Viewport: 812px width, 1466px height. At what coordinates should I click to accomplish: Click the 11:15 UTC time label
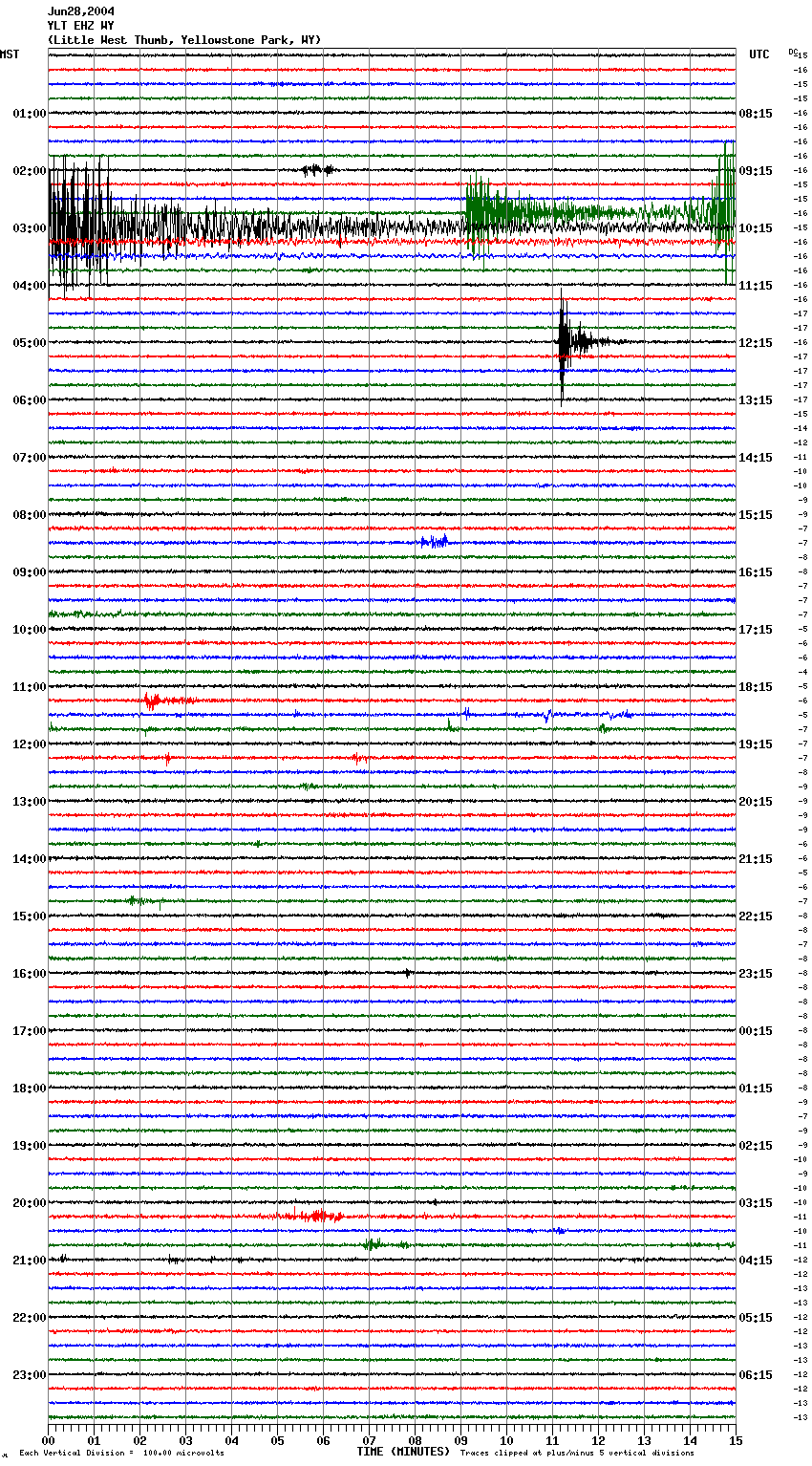756,286
